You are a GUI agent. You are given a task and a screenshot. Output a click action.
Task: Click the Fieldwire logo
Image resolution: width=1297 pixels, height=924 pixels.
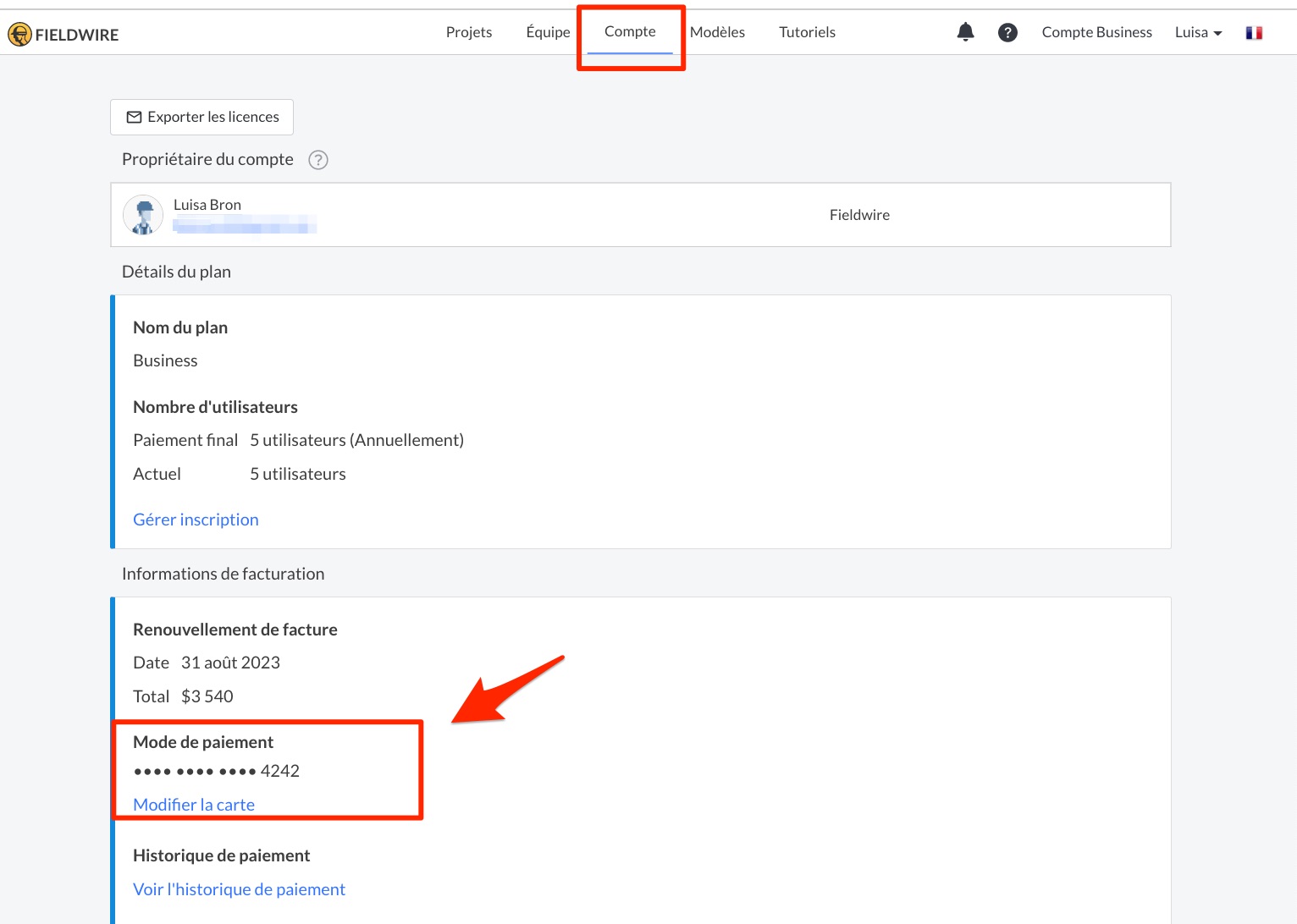pyautogui.click(x=63, y=35)
